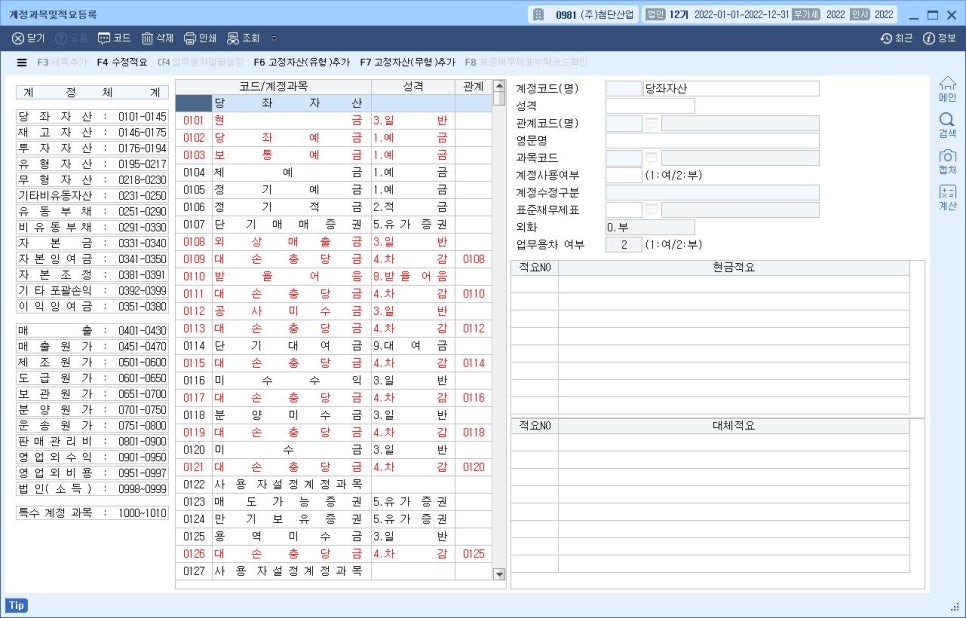Click the 성격 input field

650,106
